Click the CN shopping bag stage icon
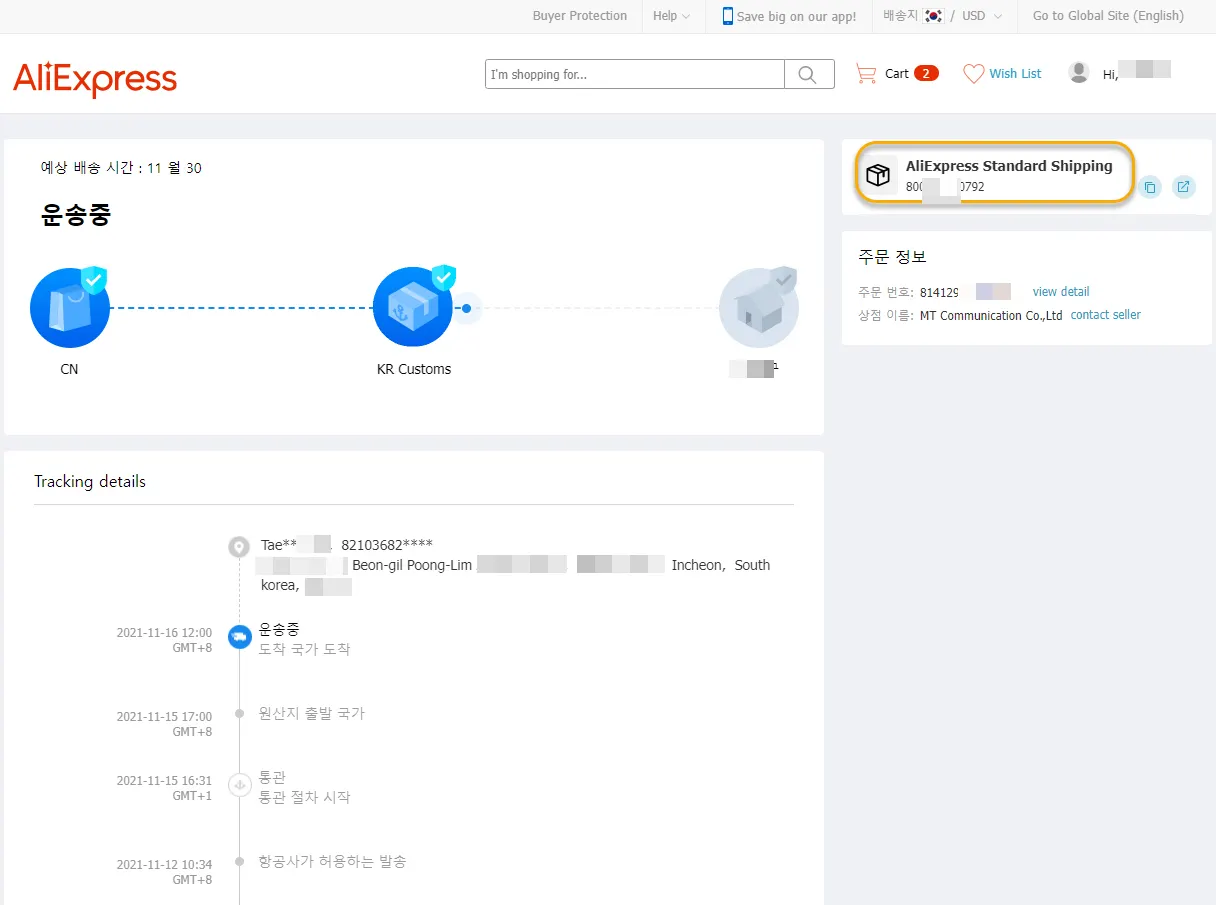This screenshot has height=905, width=1216. pos(69,306)
